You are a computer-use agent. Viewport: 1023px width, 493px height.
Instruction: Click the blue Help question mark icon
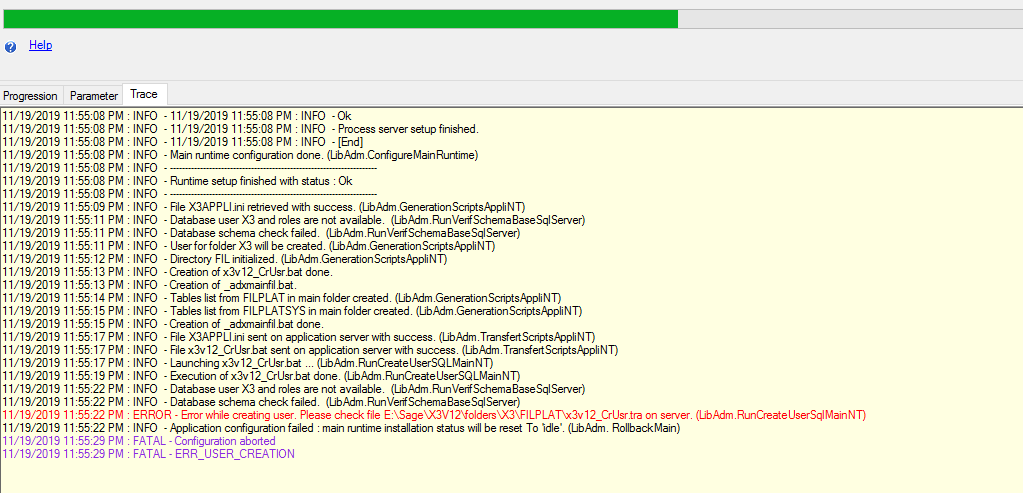point(10,47)
